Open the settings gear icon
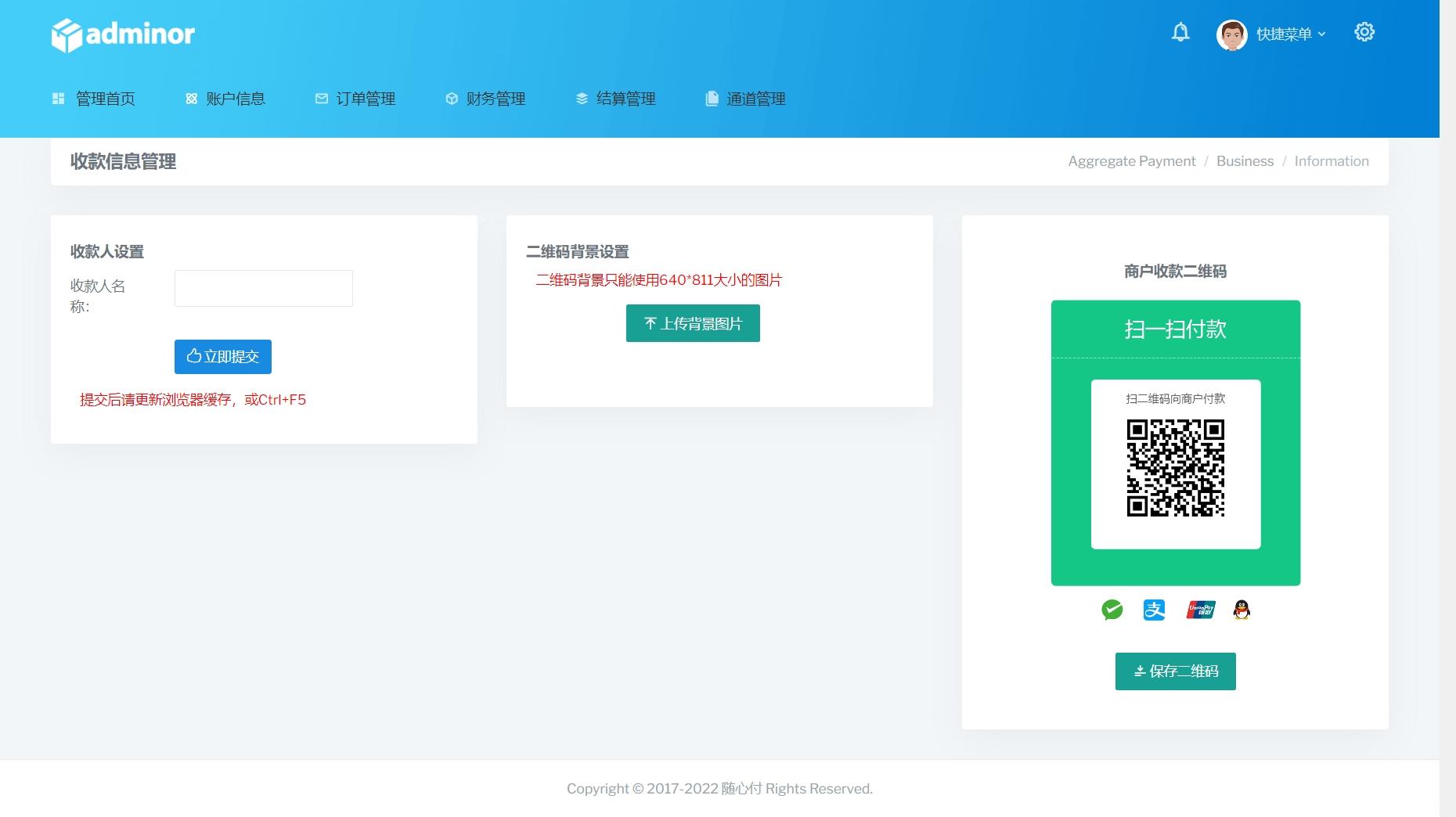The height and width of the screenshot is (817, 1456). coord(1364,32)
